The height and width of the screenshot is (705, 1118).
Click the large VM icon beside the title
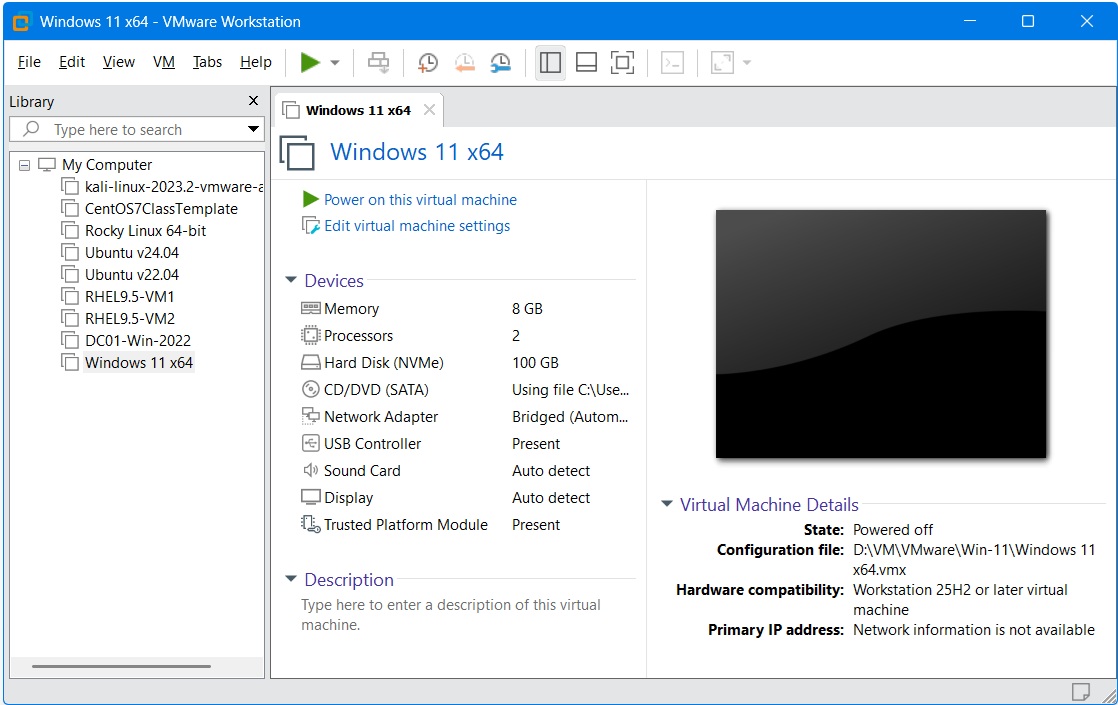[297, 153]
